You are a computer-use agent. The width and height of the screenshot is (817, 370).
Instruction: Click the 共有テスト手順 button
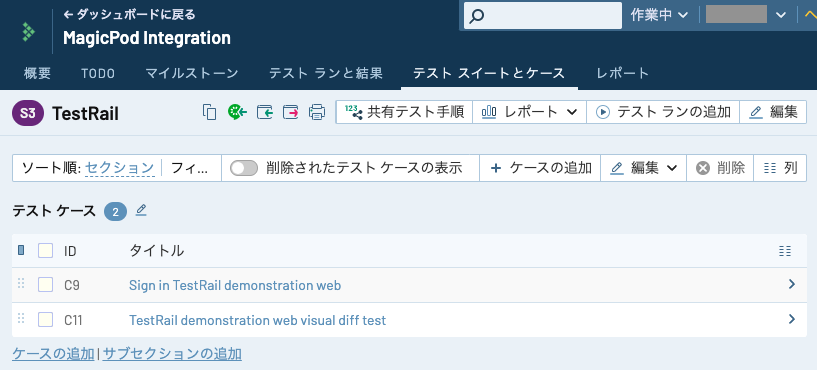click(404, 112)
